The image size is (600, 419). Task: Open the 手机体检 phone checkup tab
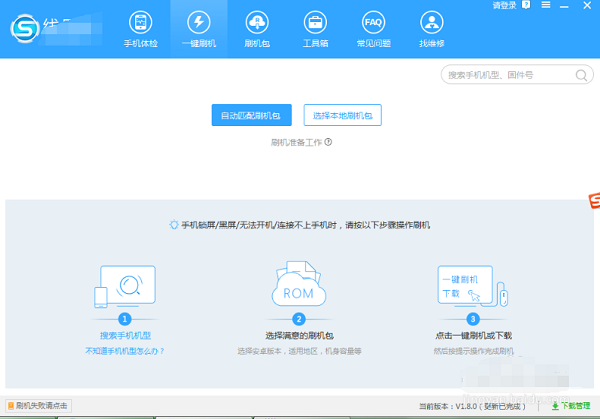click(139, 28)
